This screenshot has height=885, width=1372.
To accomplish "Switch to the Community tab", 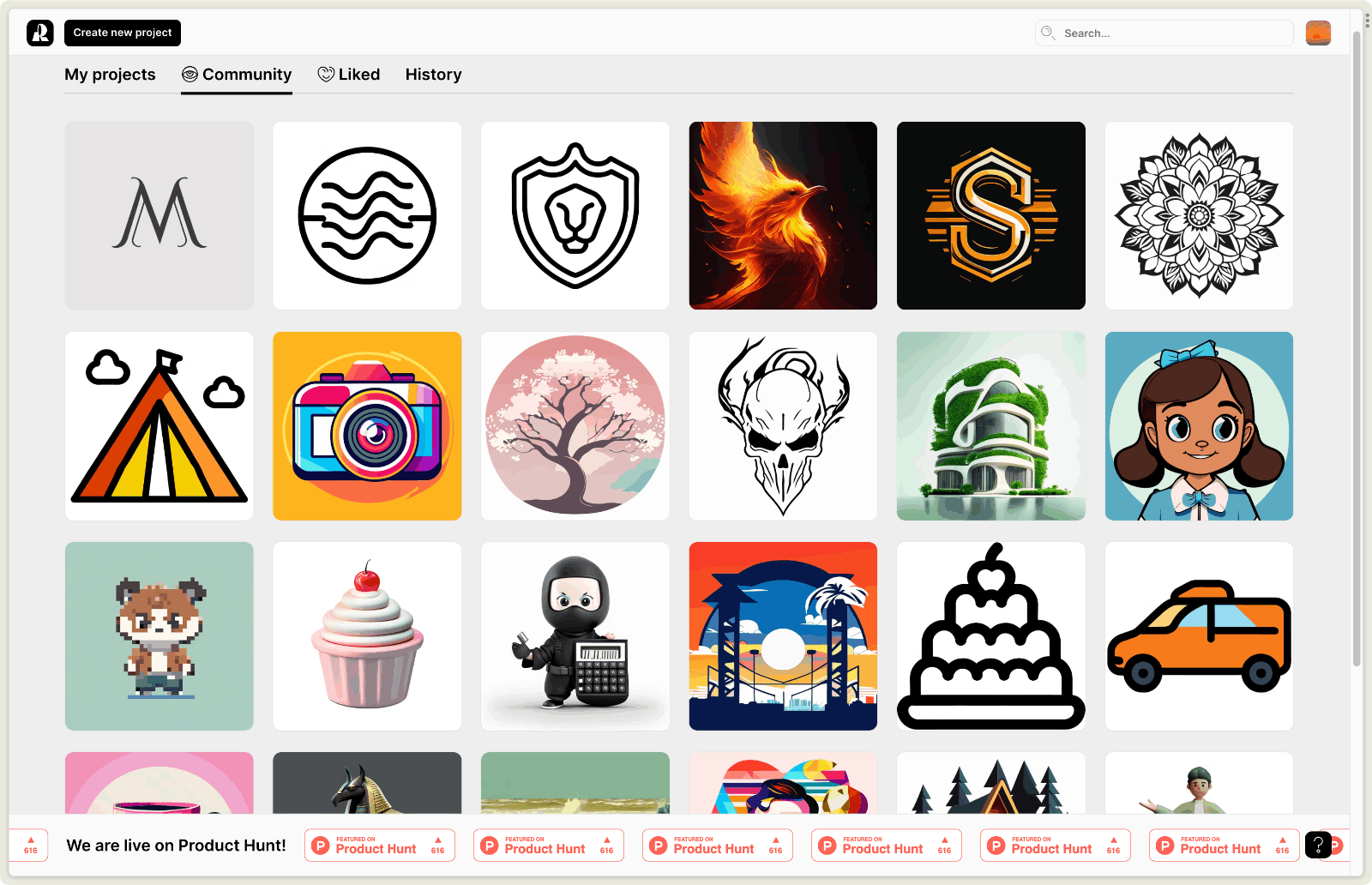I will (237, 75).
